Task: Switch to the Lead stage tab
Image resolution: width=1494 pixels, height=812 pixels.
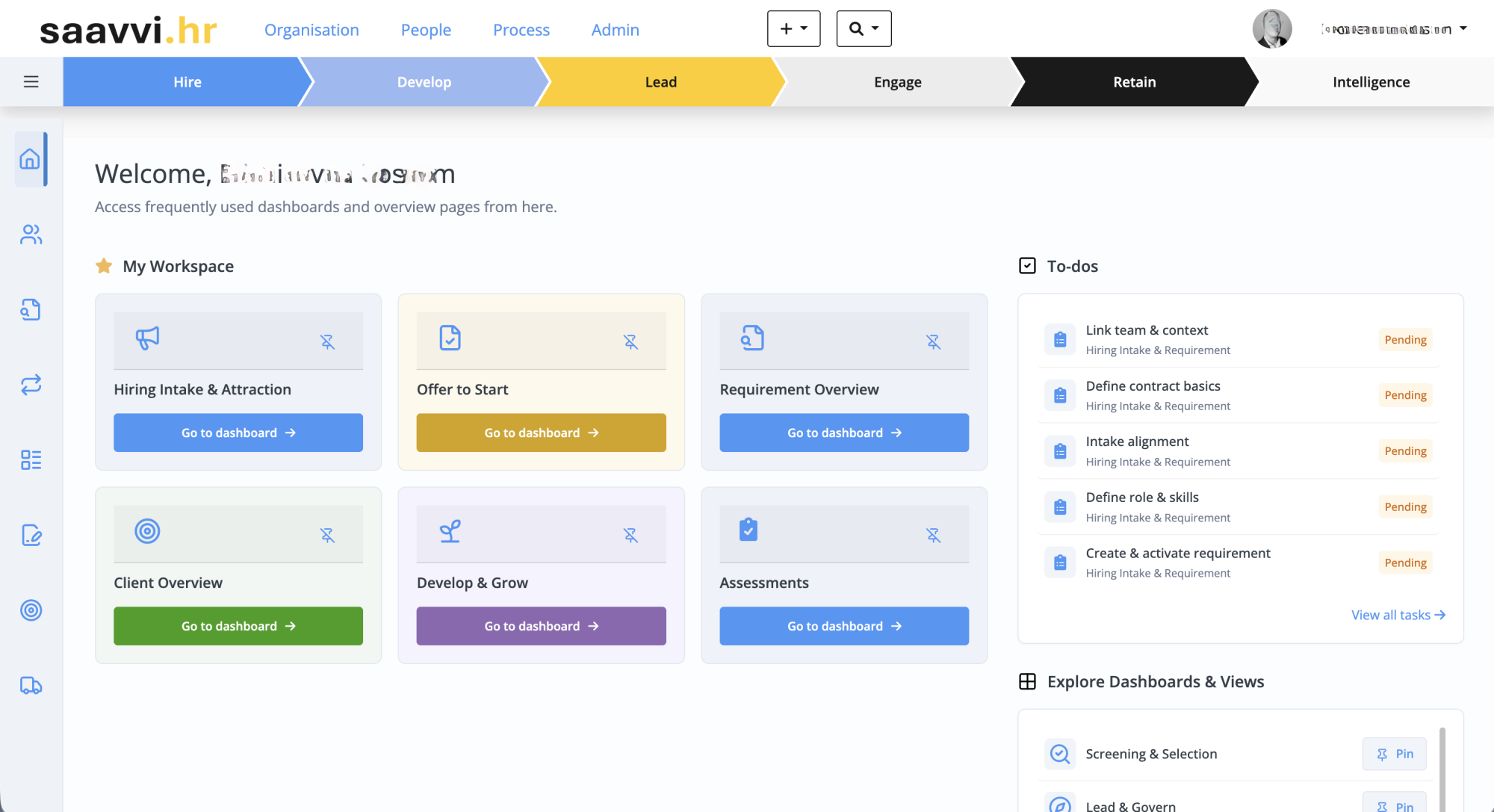Action: [660, 82]
